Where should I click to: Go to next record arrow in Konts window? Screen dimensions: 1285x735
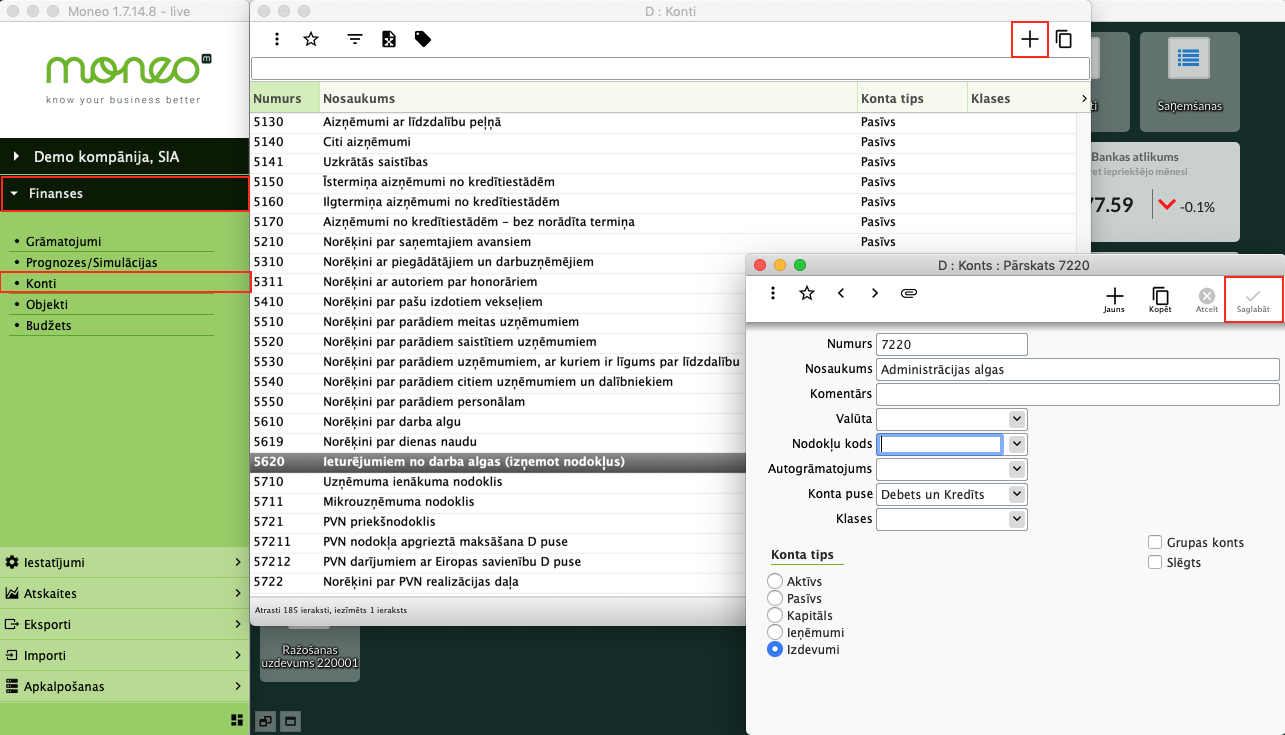(x=875, y=293)
